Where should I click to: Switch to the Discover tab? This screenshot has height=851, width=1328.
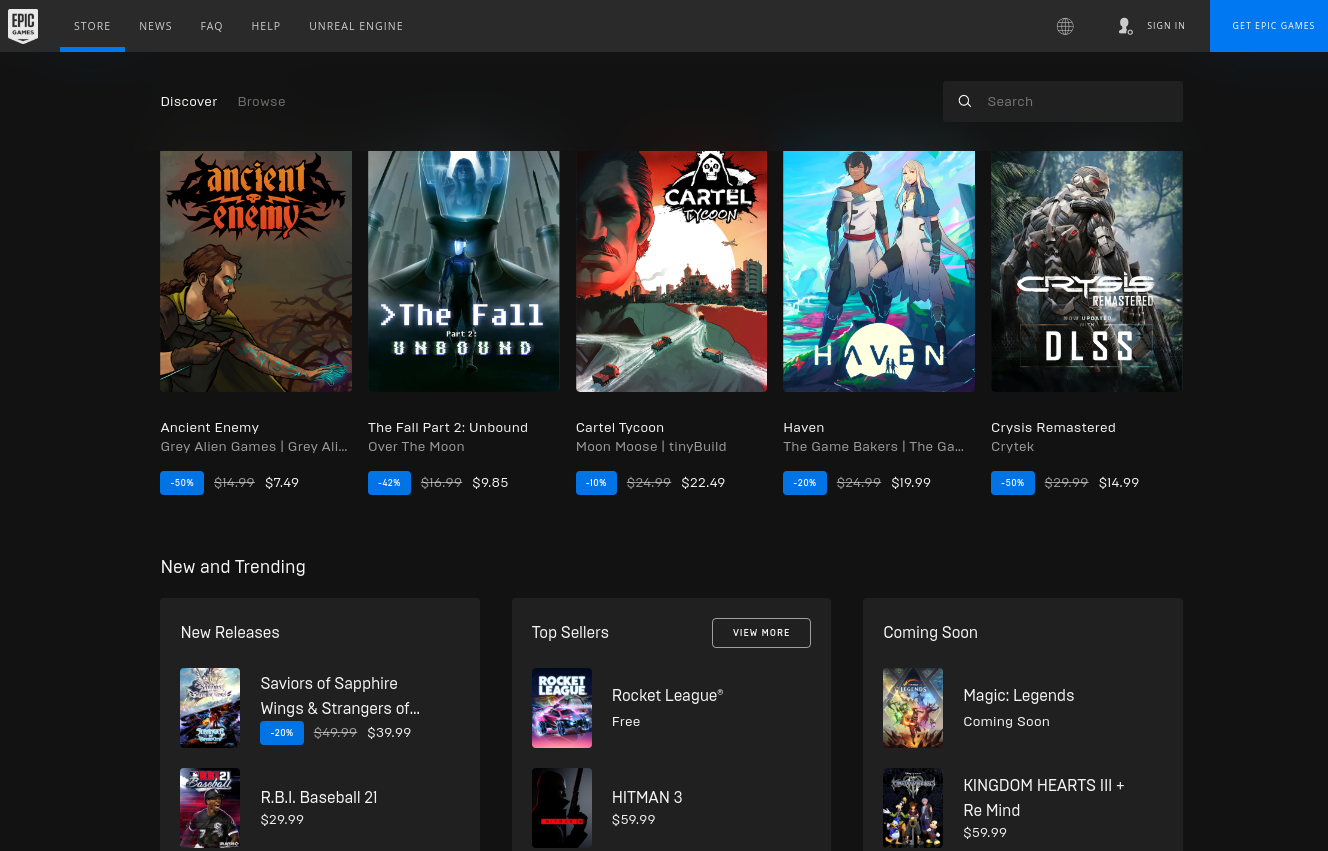click(189, 101)
